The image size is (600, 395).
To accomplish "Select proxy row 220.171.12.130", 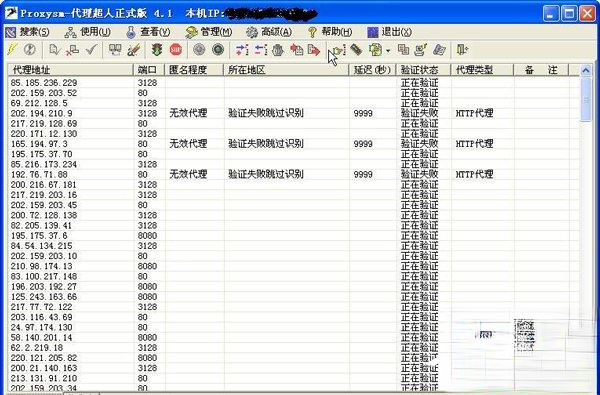I will coord(293,134).
